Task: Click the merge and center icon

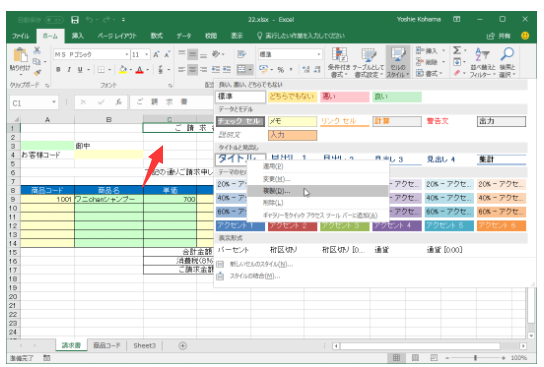Action: [241, 70]
